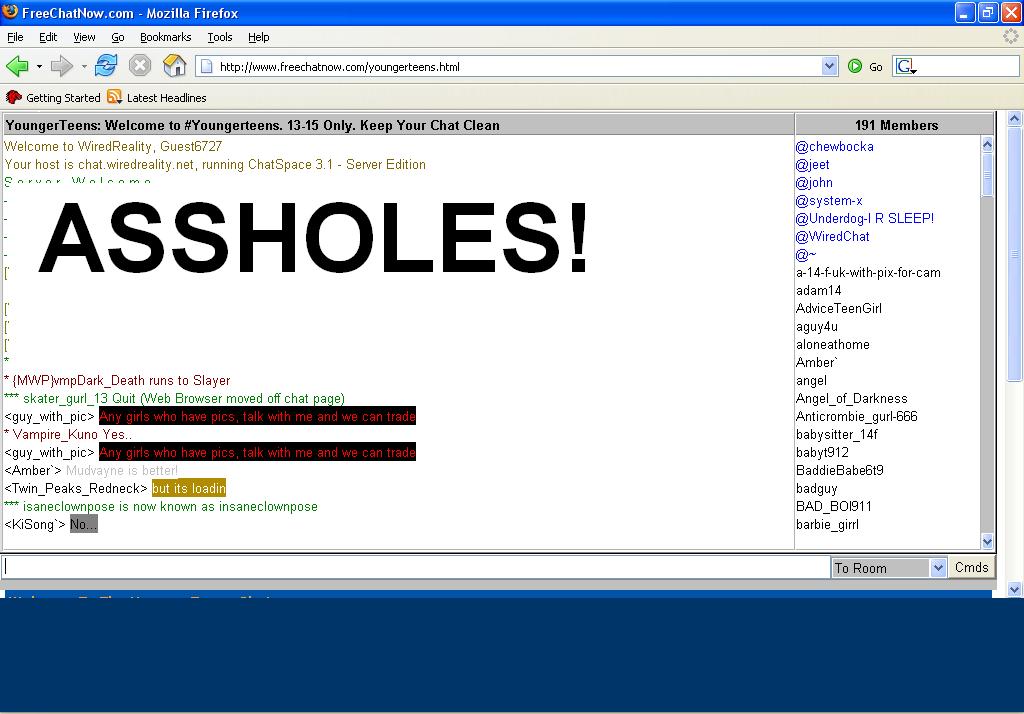Click the URL address bar text
The height and width of the screenshot is (714, 1024).
340,67
